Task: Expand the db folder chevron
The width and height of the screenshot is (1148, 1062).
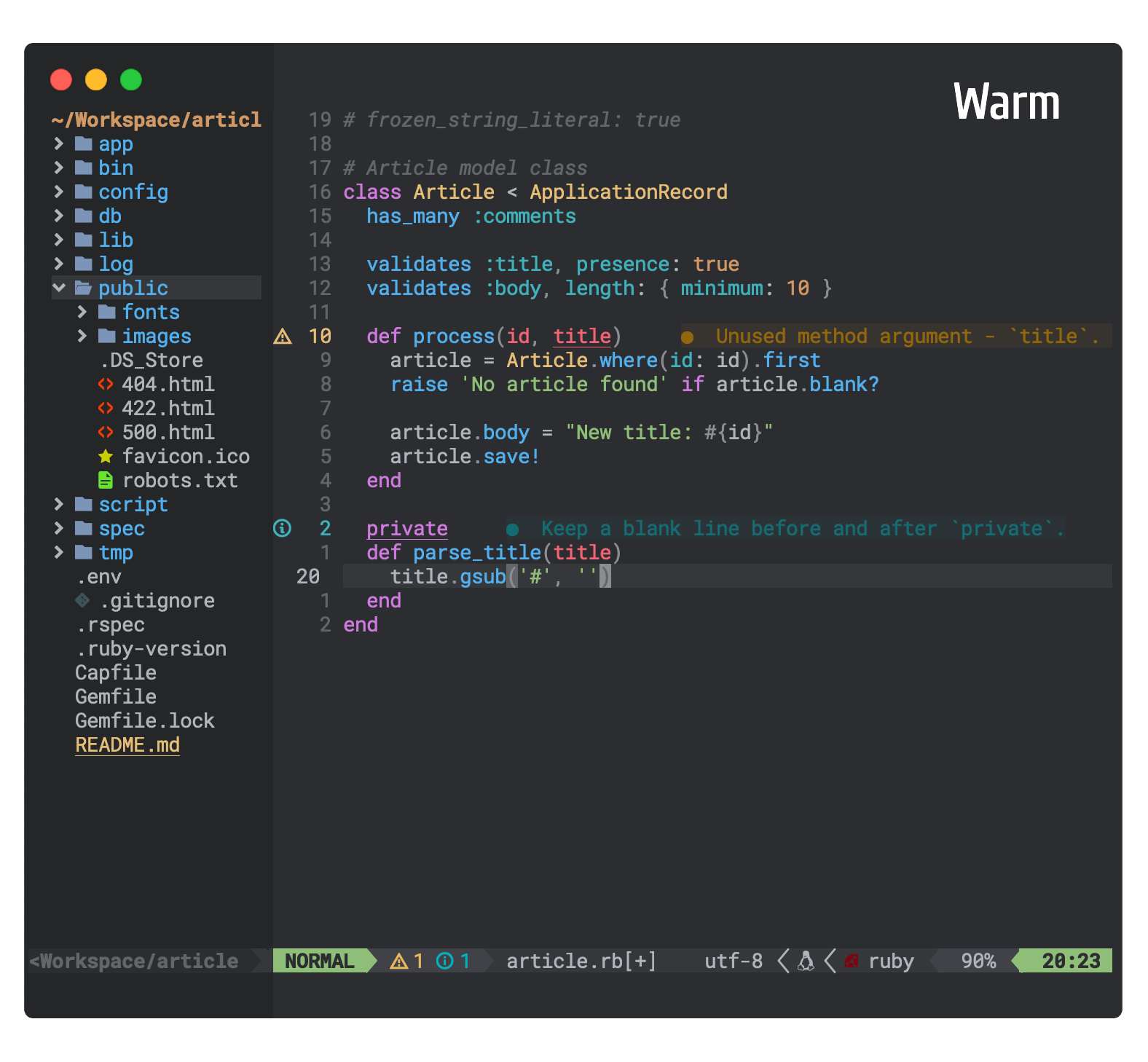Action: pos(59,216)
